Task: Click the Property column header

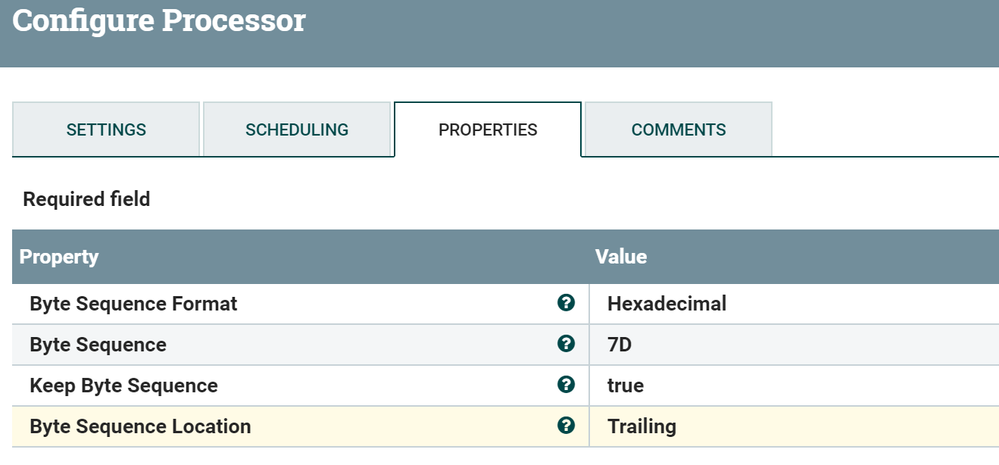Action: point(59,257)
